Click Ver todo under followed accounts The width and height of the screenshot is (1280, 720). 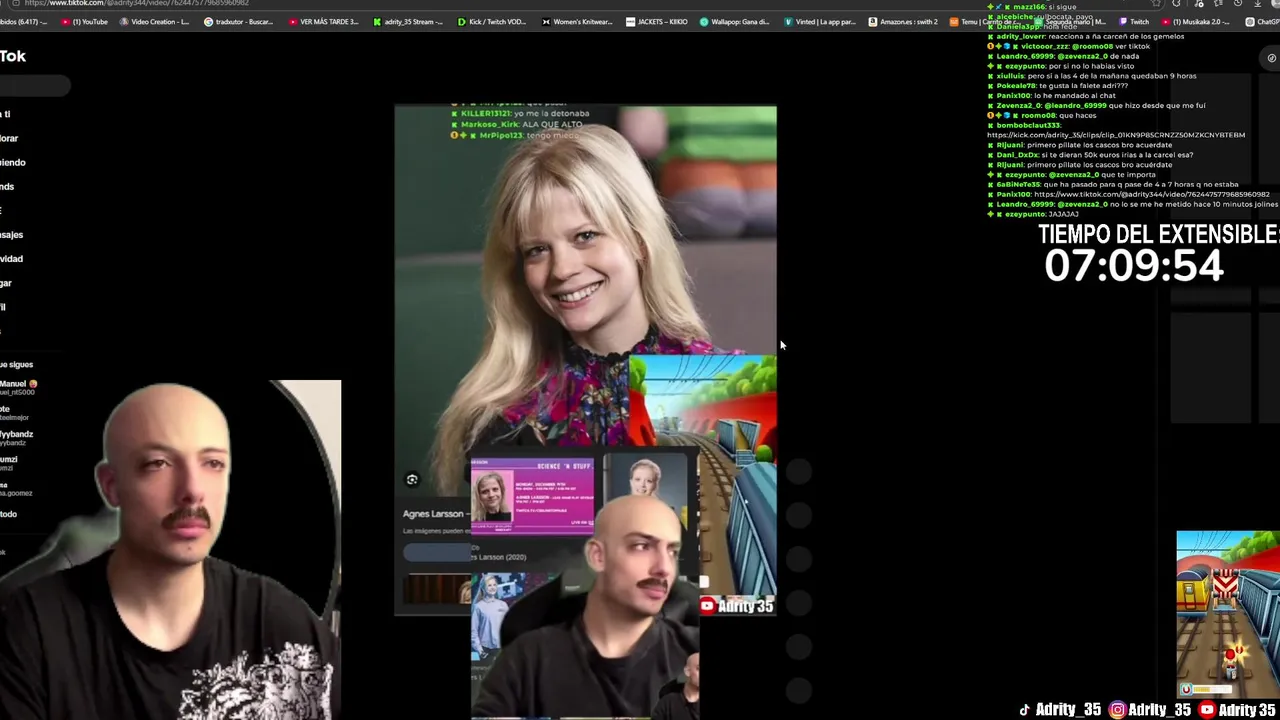[x=8, y=514]
